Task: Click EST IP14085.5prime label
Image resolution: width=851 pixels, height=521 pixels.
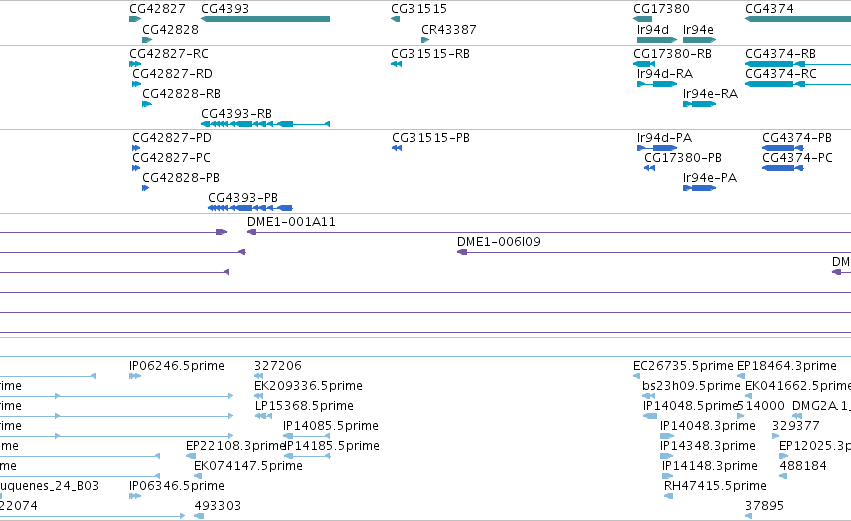Action: (x=331, y=426)
